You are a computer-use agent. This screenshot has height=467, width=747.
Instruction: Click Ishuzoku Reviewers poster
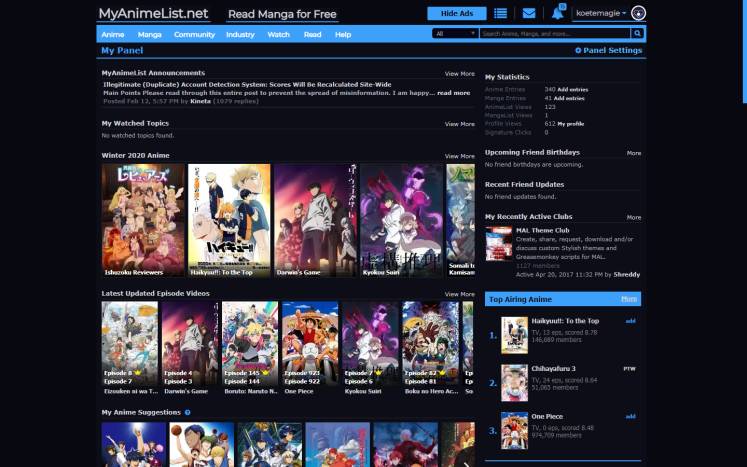pos(143,221)
